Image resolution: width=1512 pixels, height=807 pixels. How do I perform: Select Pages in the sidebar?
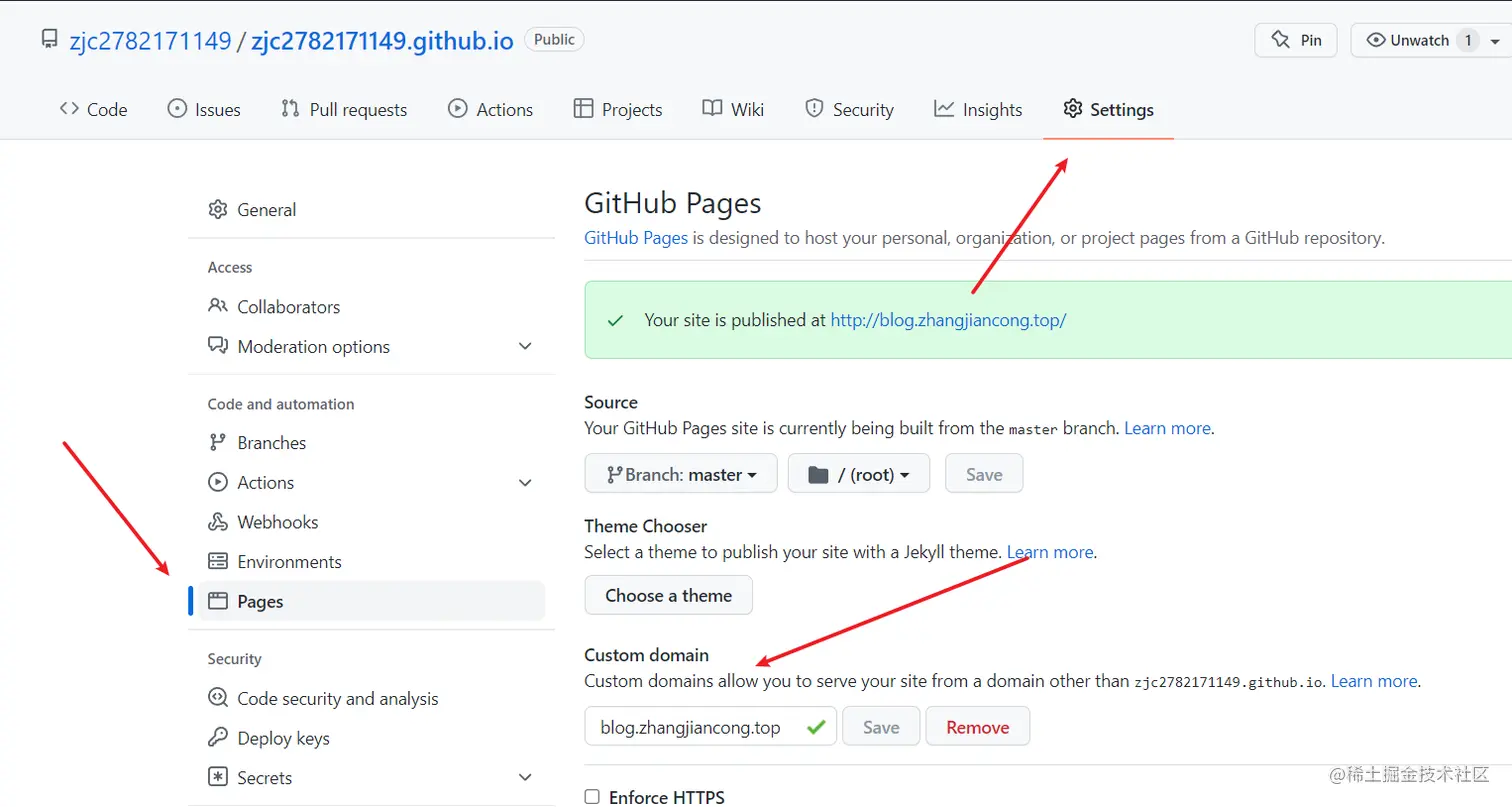pyautogui.click(x=371, y=601)
